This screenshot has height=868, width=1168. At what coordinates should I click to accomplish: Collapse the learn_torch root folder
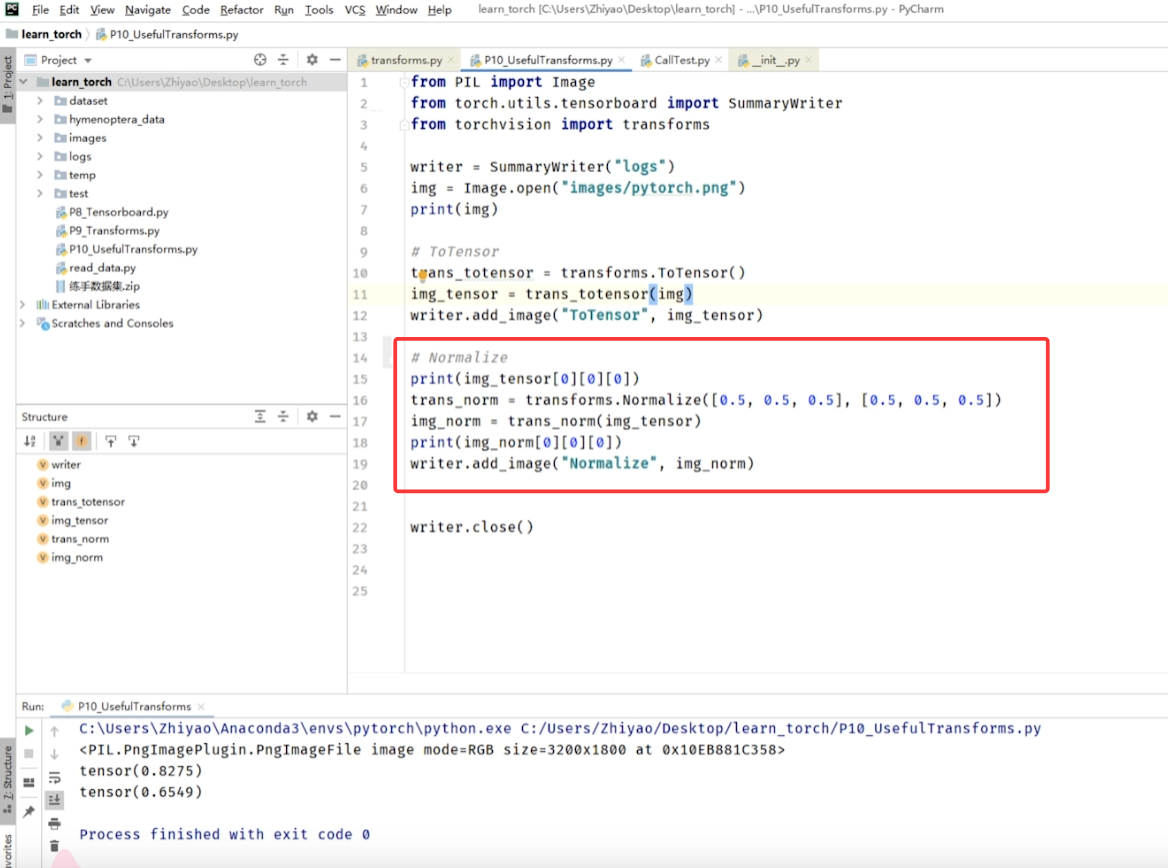click(x=24, y=82)
